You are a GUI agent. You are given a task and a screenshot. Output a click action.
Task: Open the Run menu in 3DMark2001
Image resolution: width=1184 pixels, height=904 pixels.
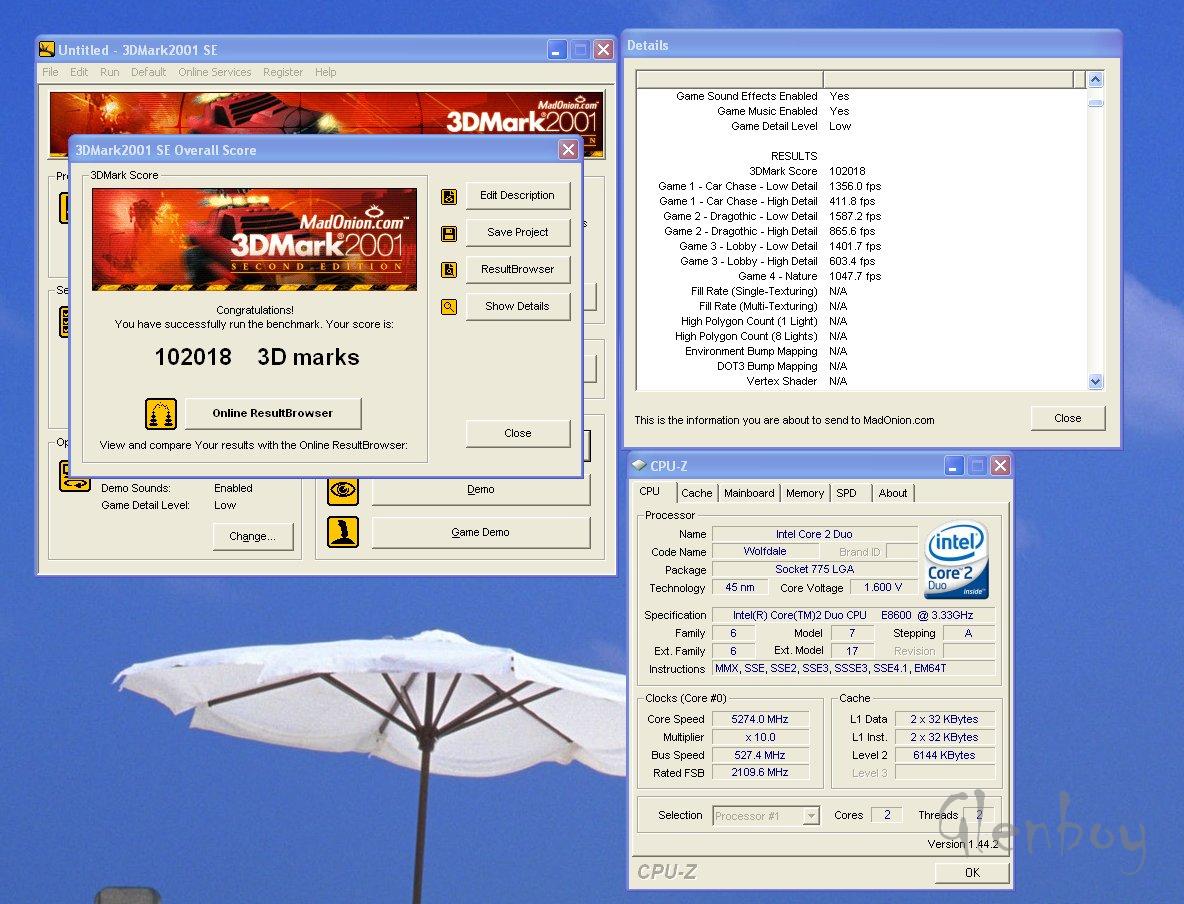point(109,72)
